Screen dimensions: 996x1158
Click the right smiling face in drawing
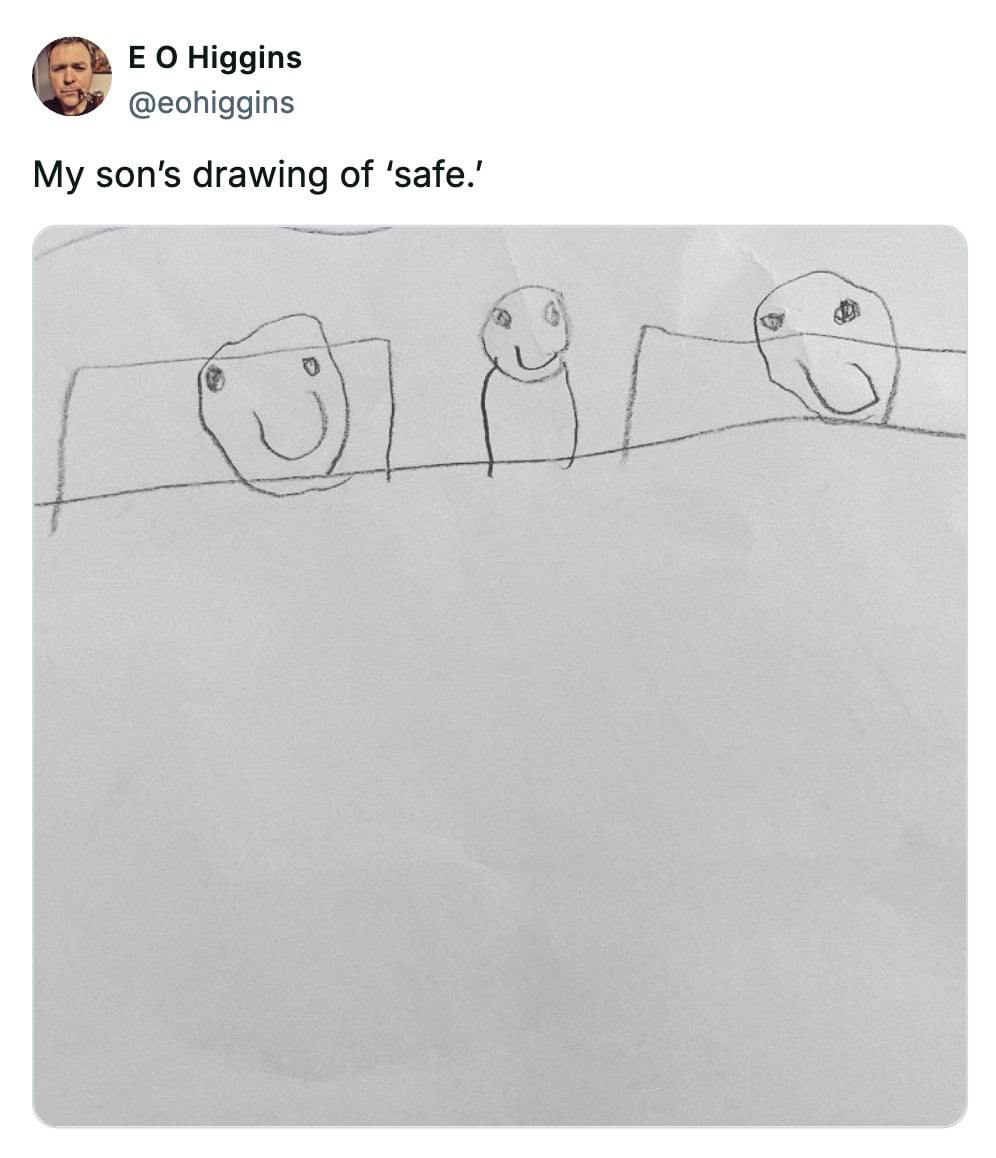(826, 347)
